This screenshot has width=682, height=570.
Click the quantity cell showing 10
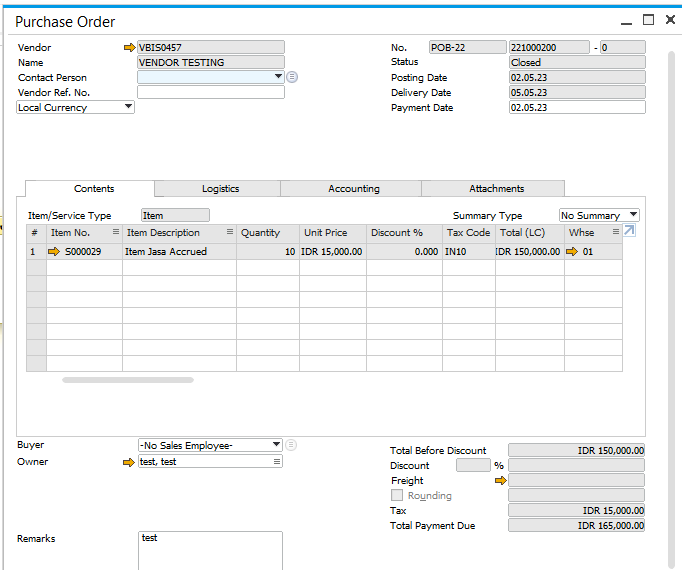(x=268, y=251)
